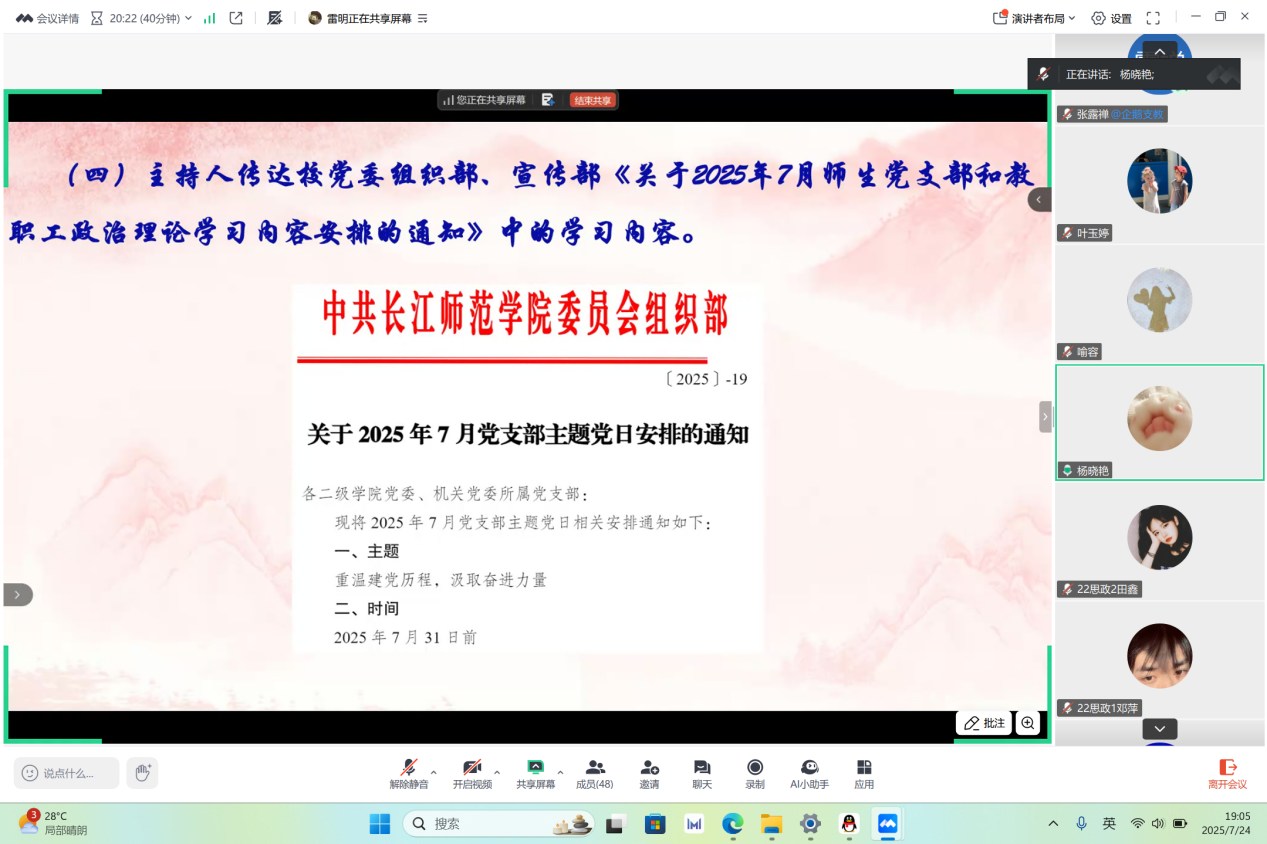Click the red 结束共享 button
This screenshot has height=844, width=1267.
point(593,100)
